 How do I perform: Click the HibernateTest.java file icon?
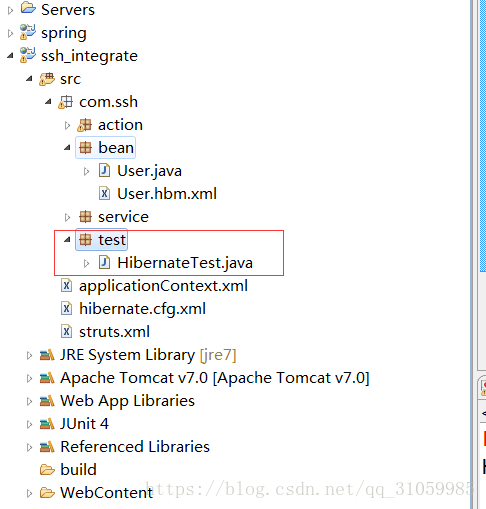coord(104,262)
